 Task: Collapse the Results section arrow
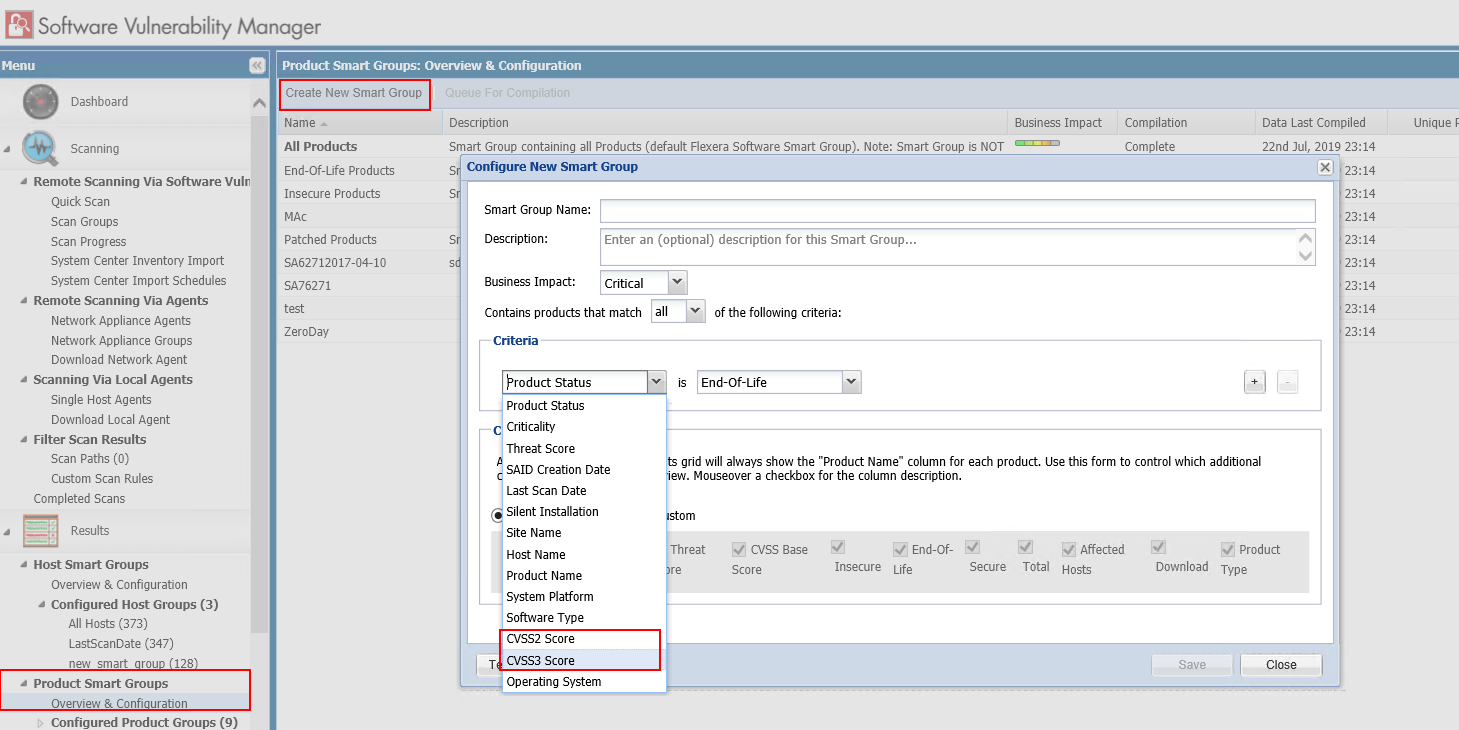(8, 531)
